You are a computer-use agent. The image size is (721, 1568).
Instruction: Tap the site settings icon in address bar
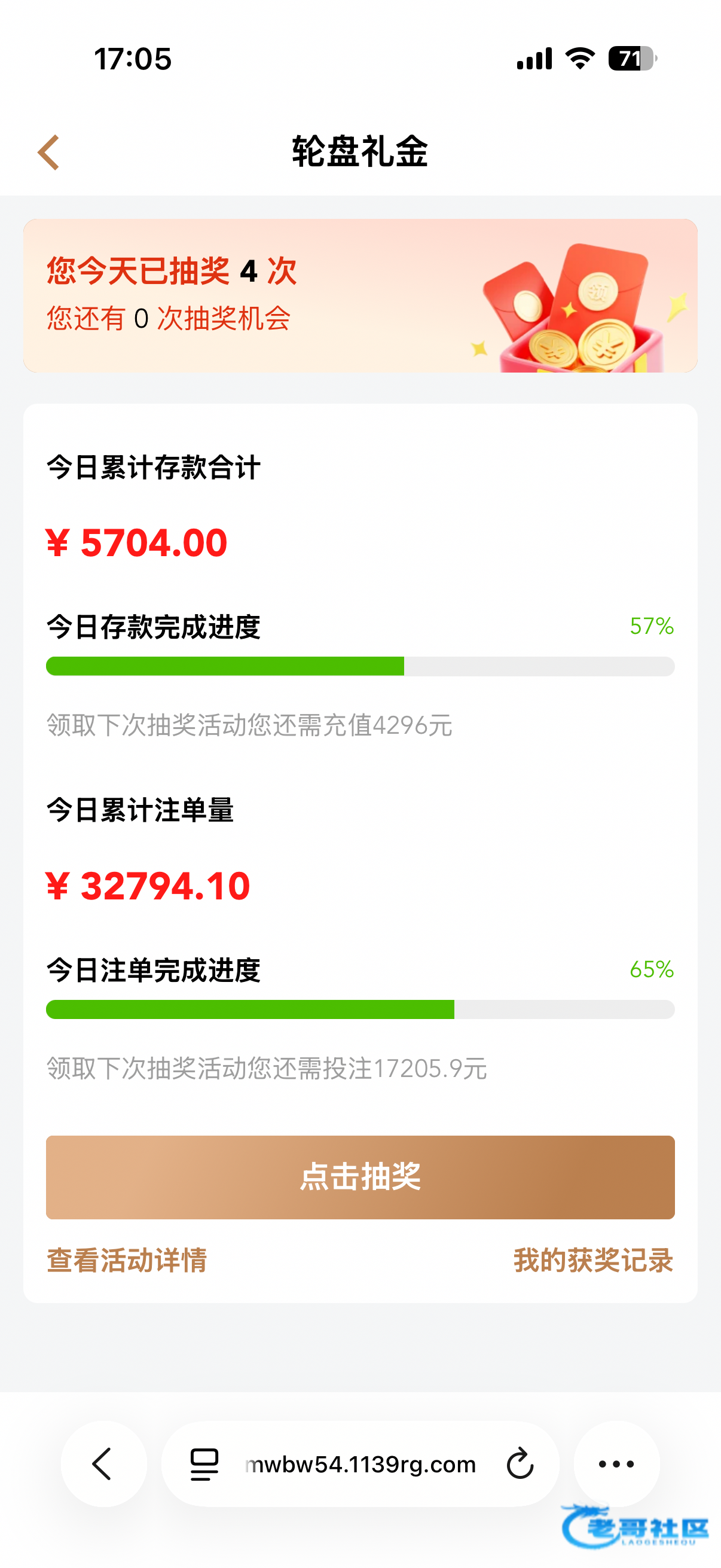click(x=204, y=1464)
